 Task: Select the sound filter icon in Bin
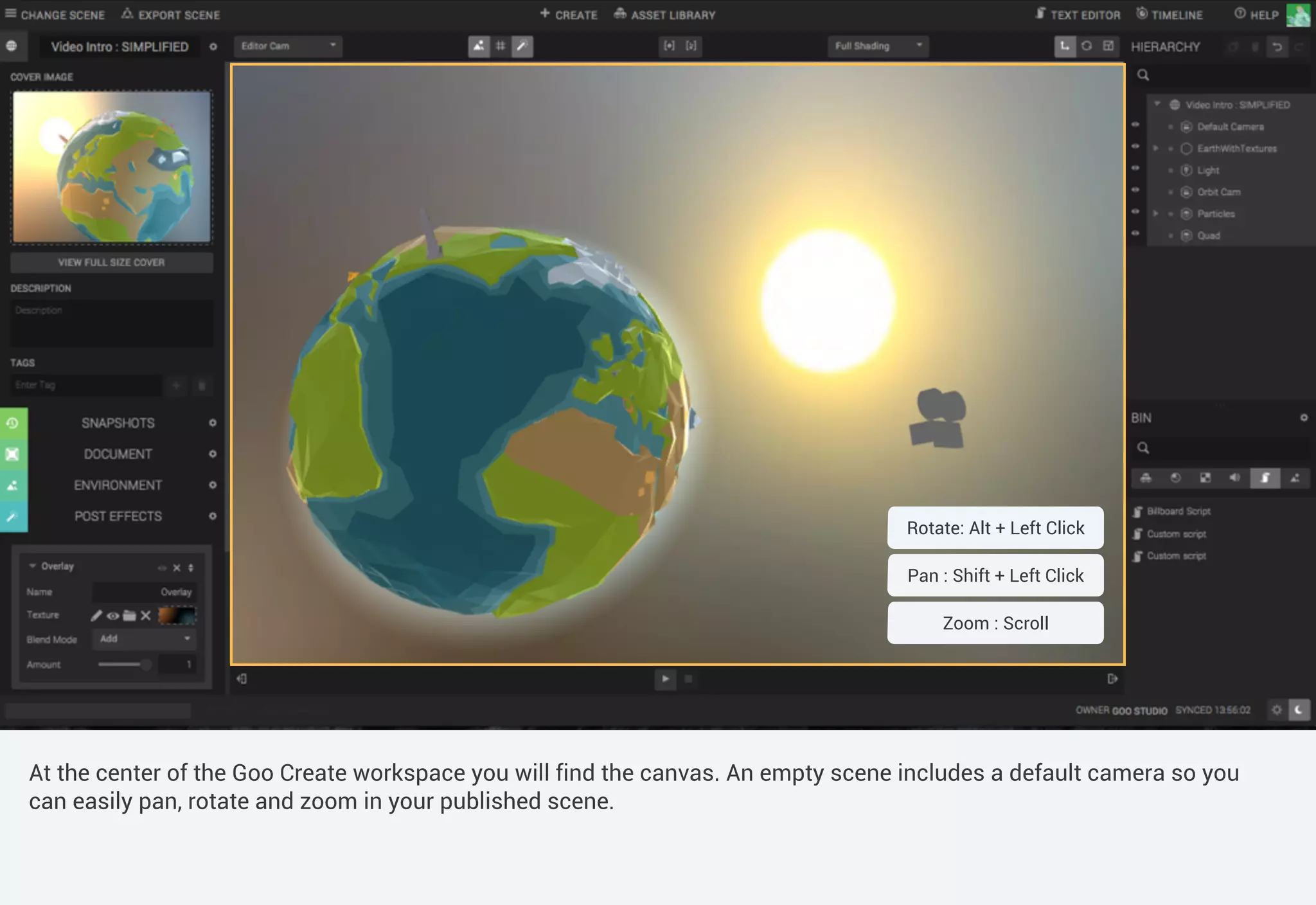[1234, 478]
